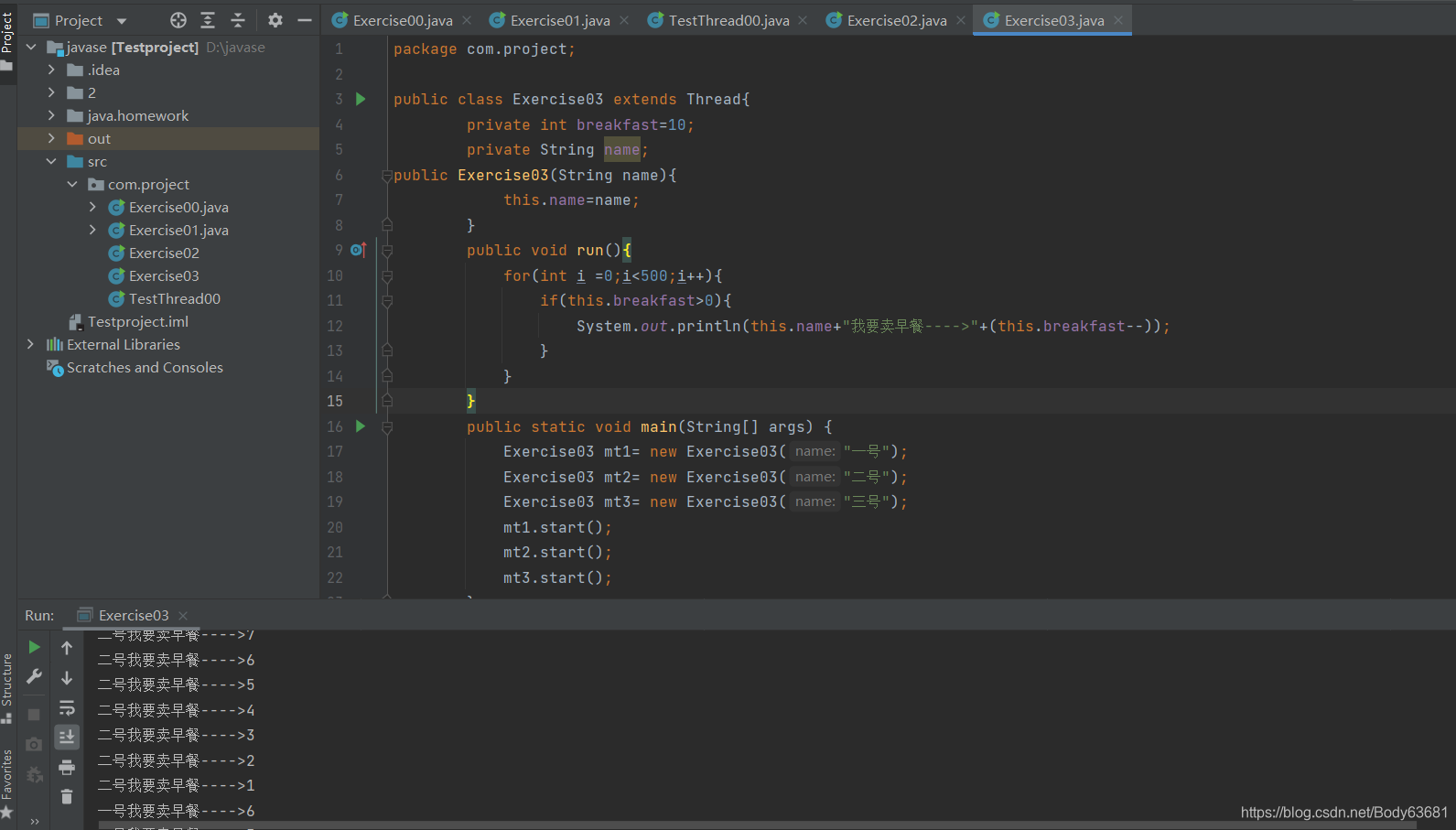Click the Exercise02 class icon in tree

tap(116, 253)
